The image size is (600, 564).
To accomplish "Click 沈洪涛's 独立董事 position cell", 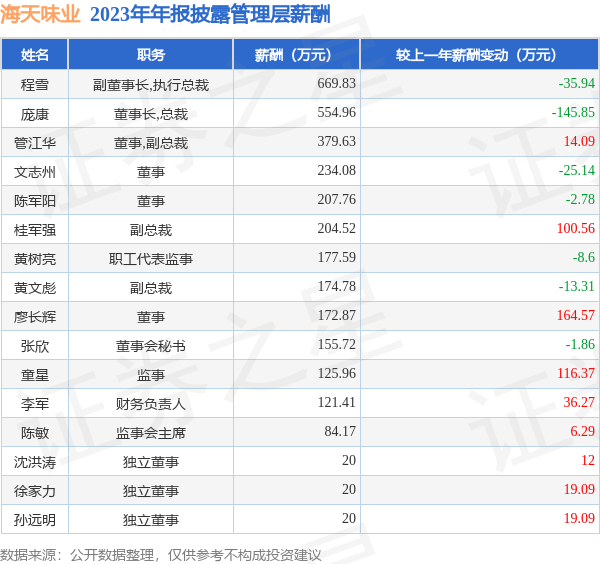I will [151, 462].
